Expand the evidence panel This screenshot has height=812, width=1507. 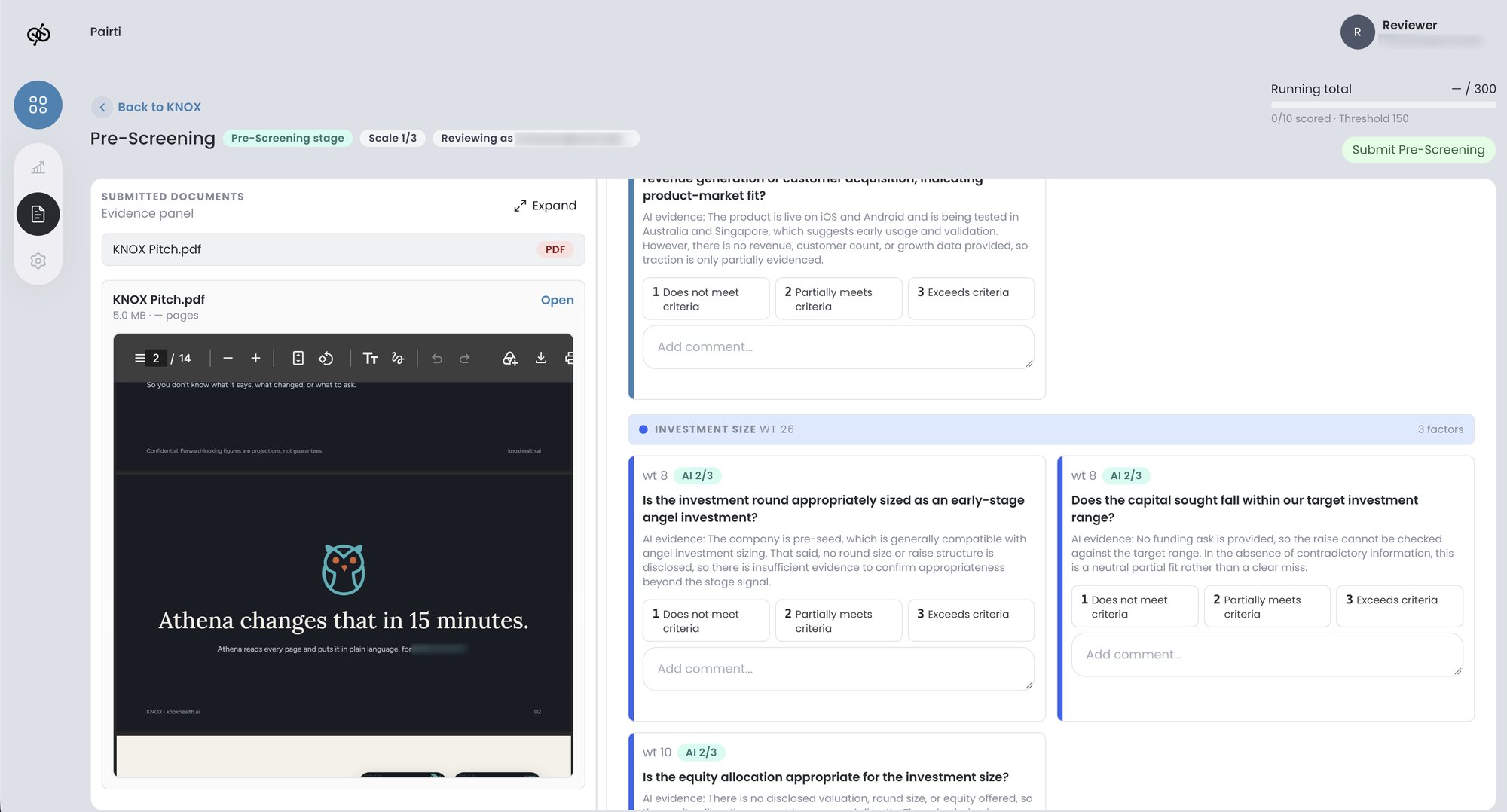tap(545, 206)
